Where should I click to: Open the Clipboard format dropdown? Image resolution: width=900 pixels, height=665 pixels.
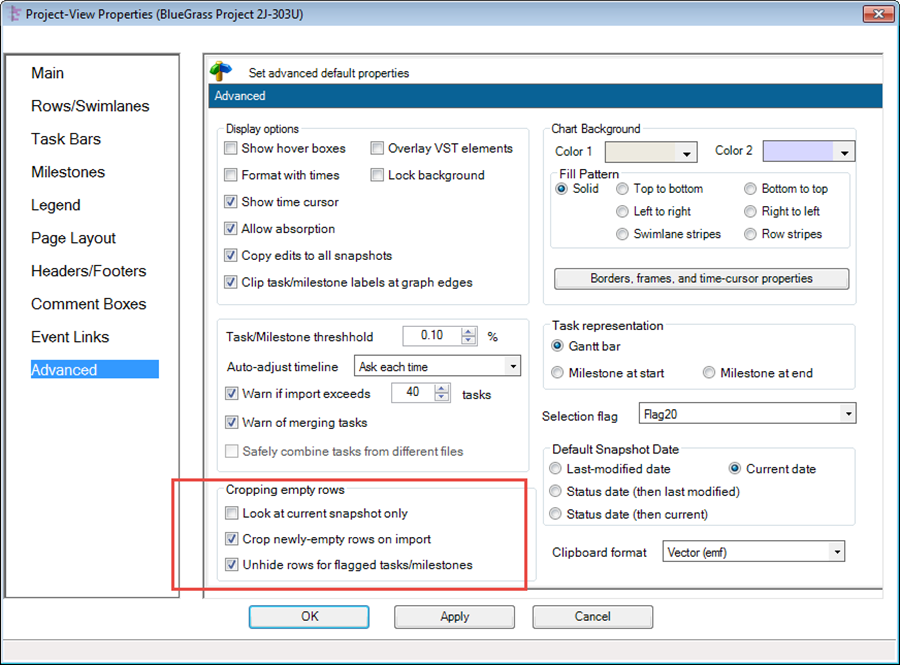836,552
